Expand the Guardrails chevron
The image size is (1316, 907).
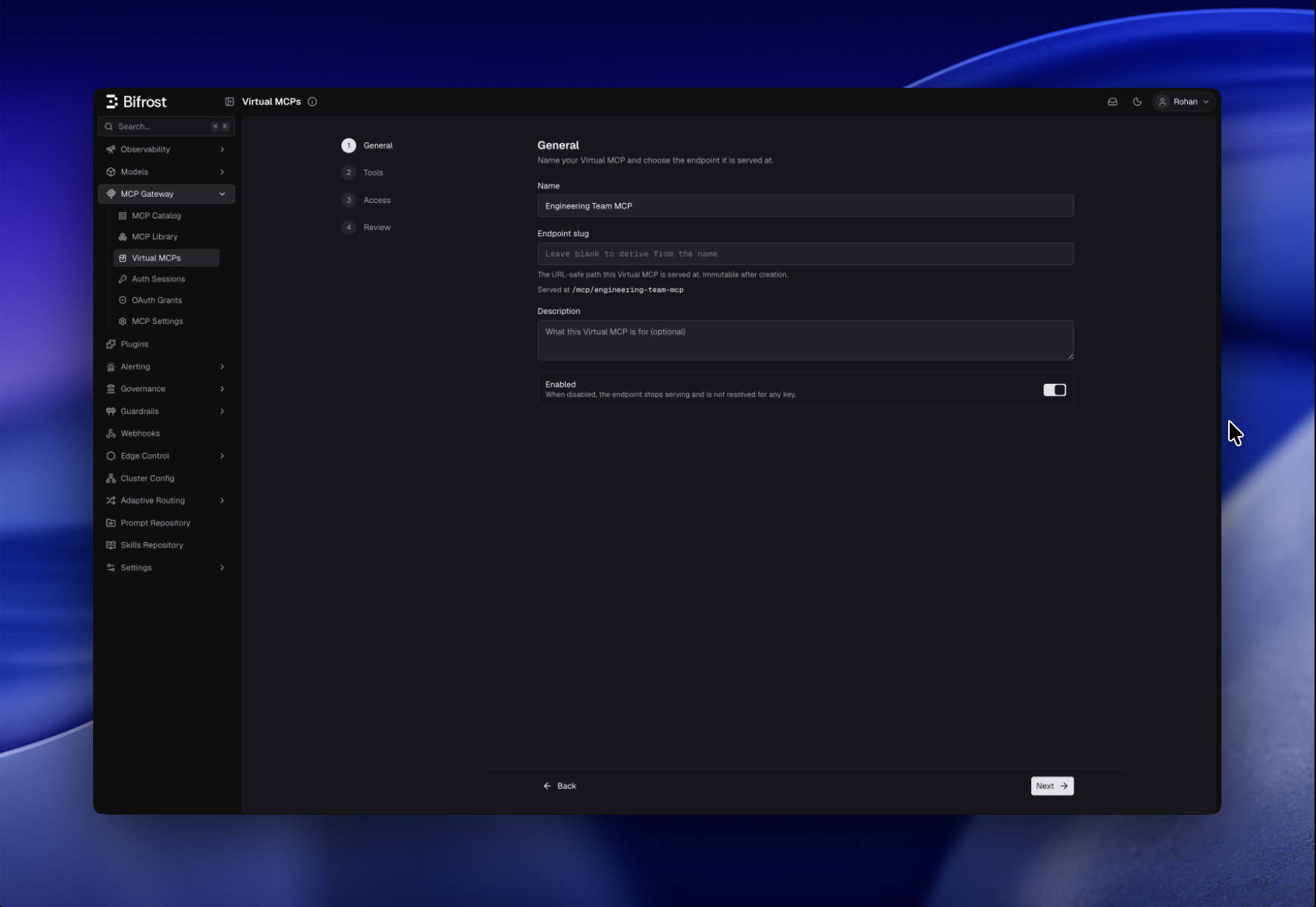coord(222,412)
